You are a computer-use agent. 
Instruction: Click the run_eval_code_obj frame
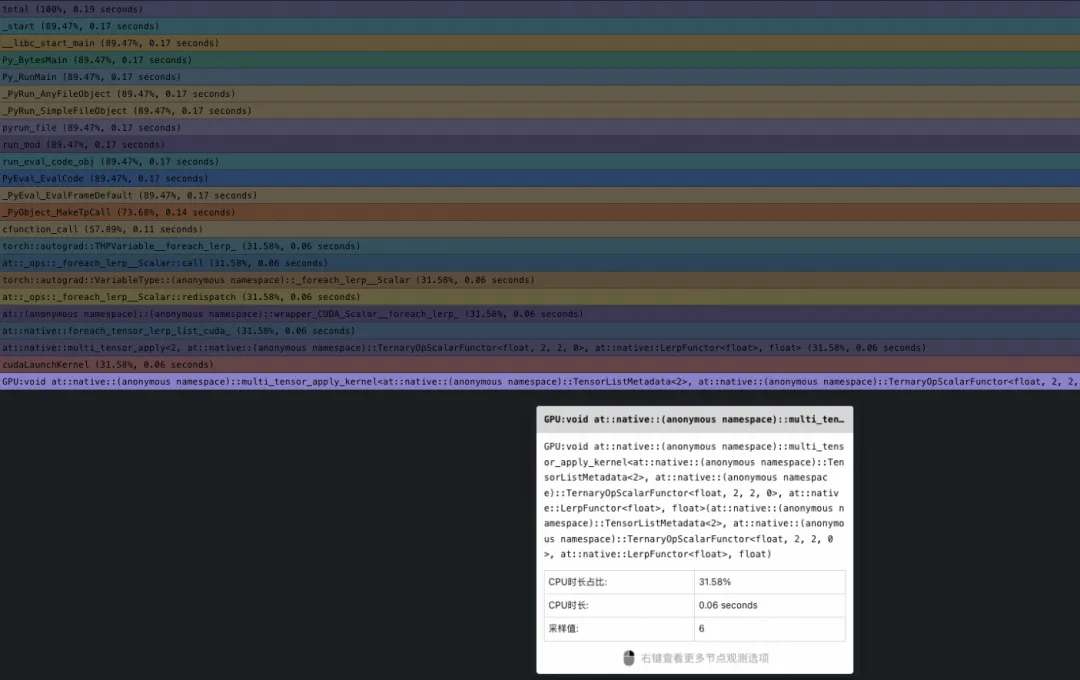point(540,161)
